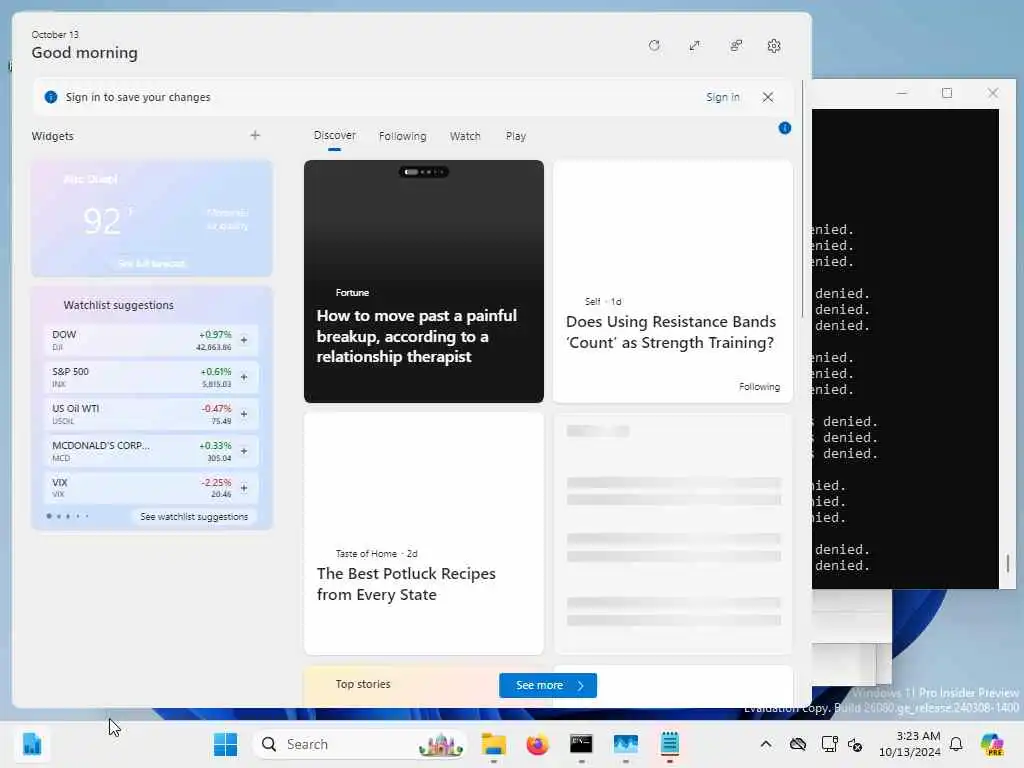Image resolution: width=1024 pixels, height=768 pixels.
Task: Click watchlist pagination dots
Action: 67,517
